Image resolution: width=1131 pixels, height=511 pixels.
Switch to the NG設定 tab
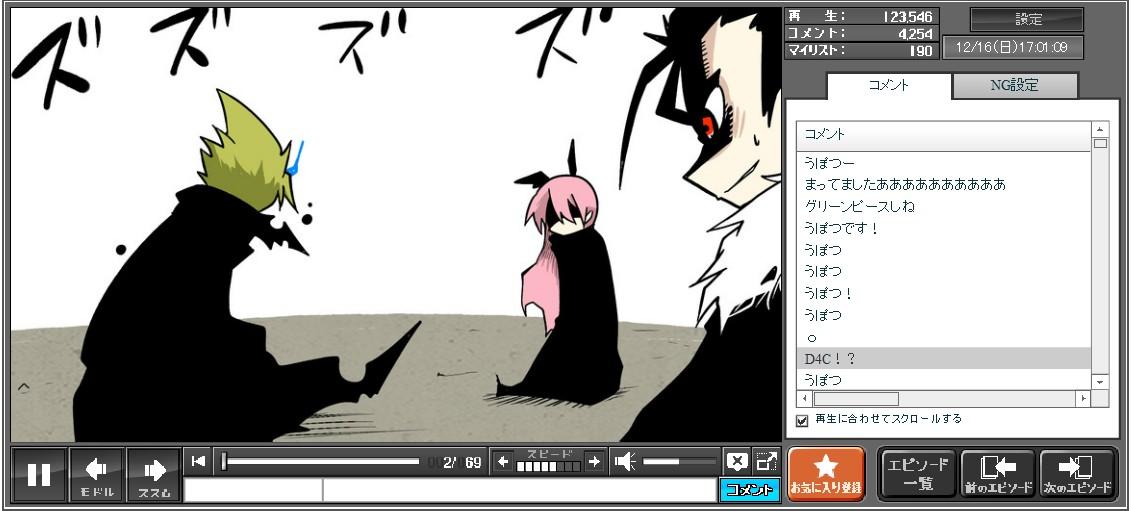[x=1014, y=86]
